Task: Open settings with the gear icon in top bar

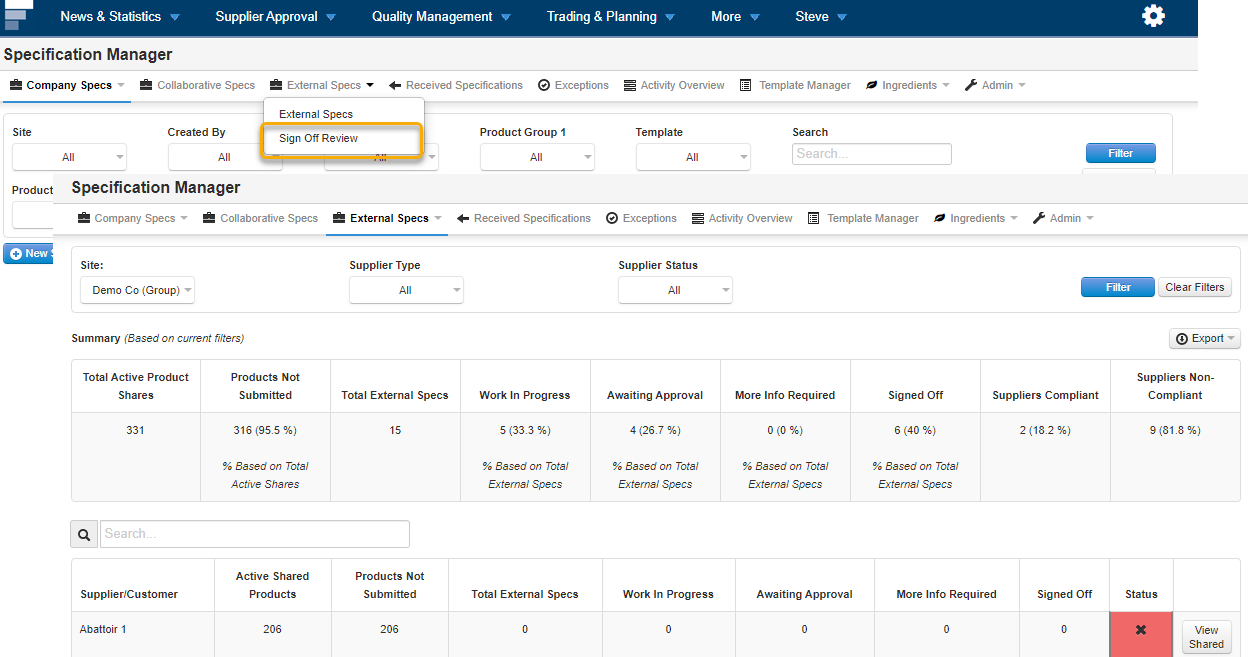Action: tap(1153, 16)
